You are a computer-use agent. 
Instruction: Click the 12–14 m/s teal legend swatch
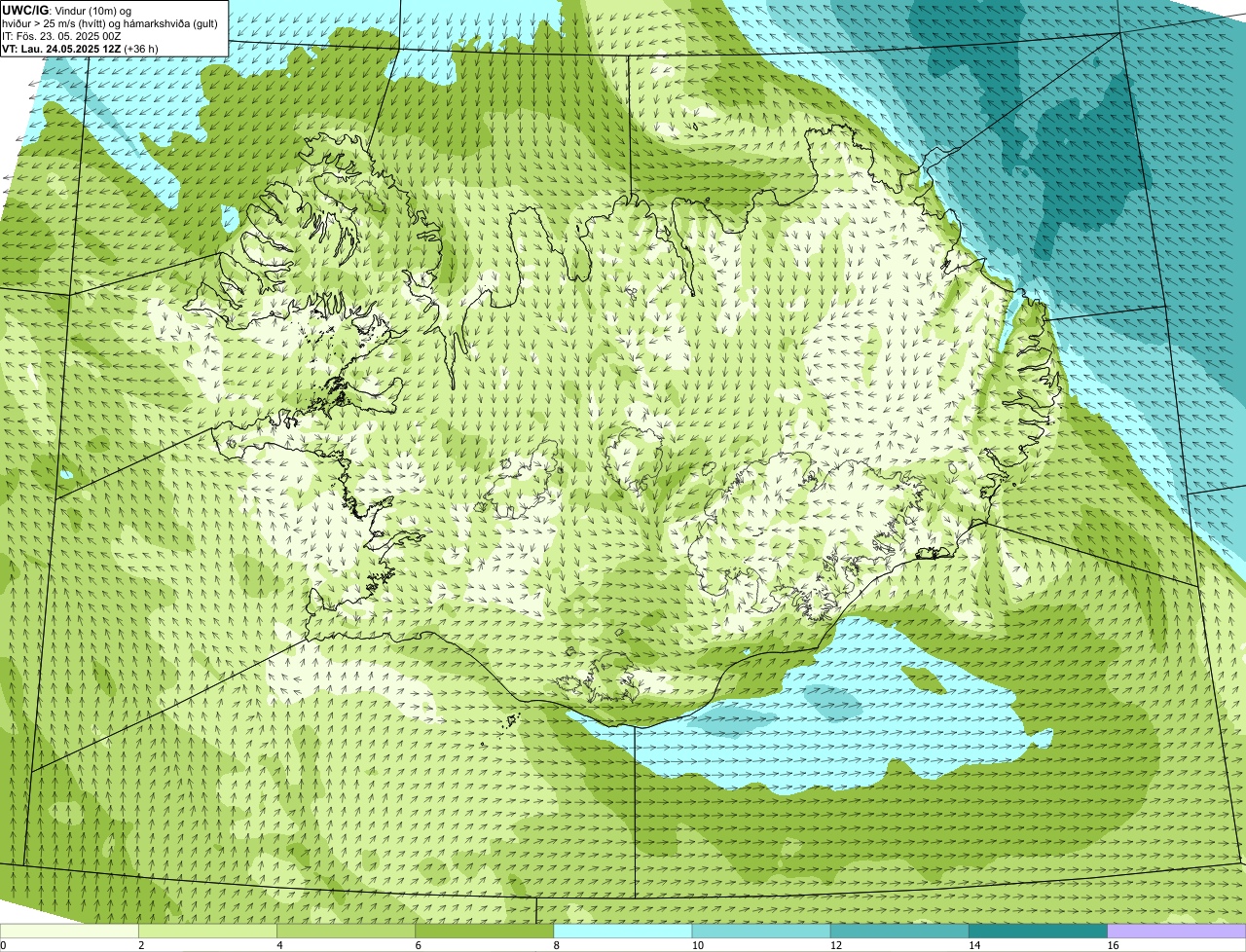click(899, 931)
